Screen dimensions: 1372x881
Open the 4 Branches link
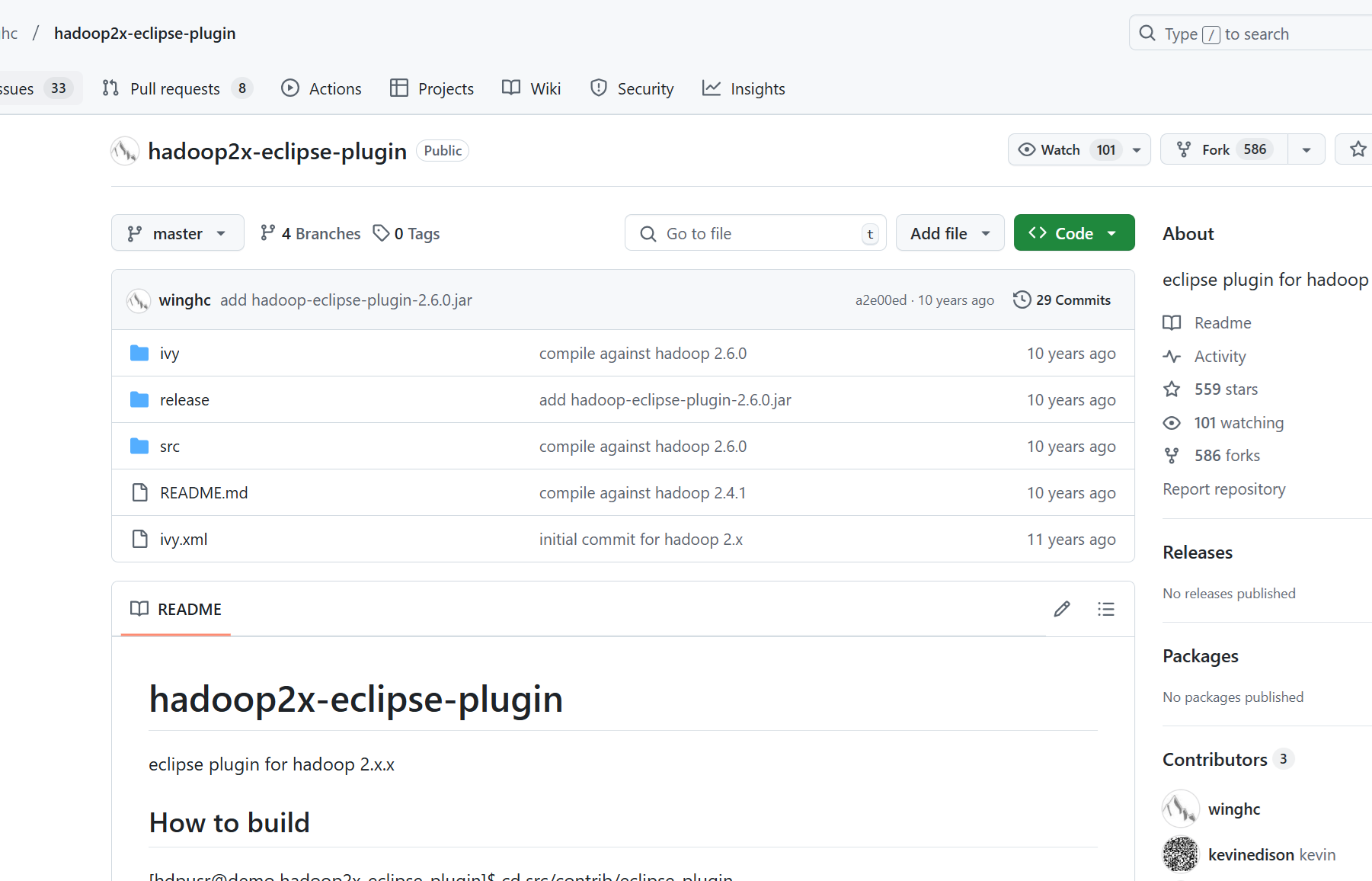click(310, 233)
